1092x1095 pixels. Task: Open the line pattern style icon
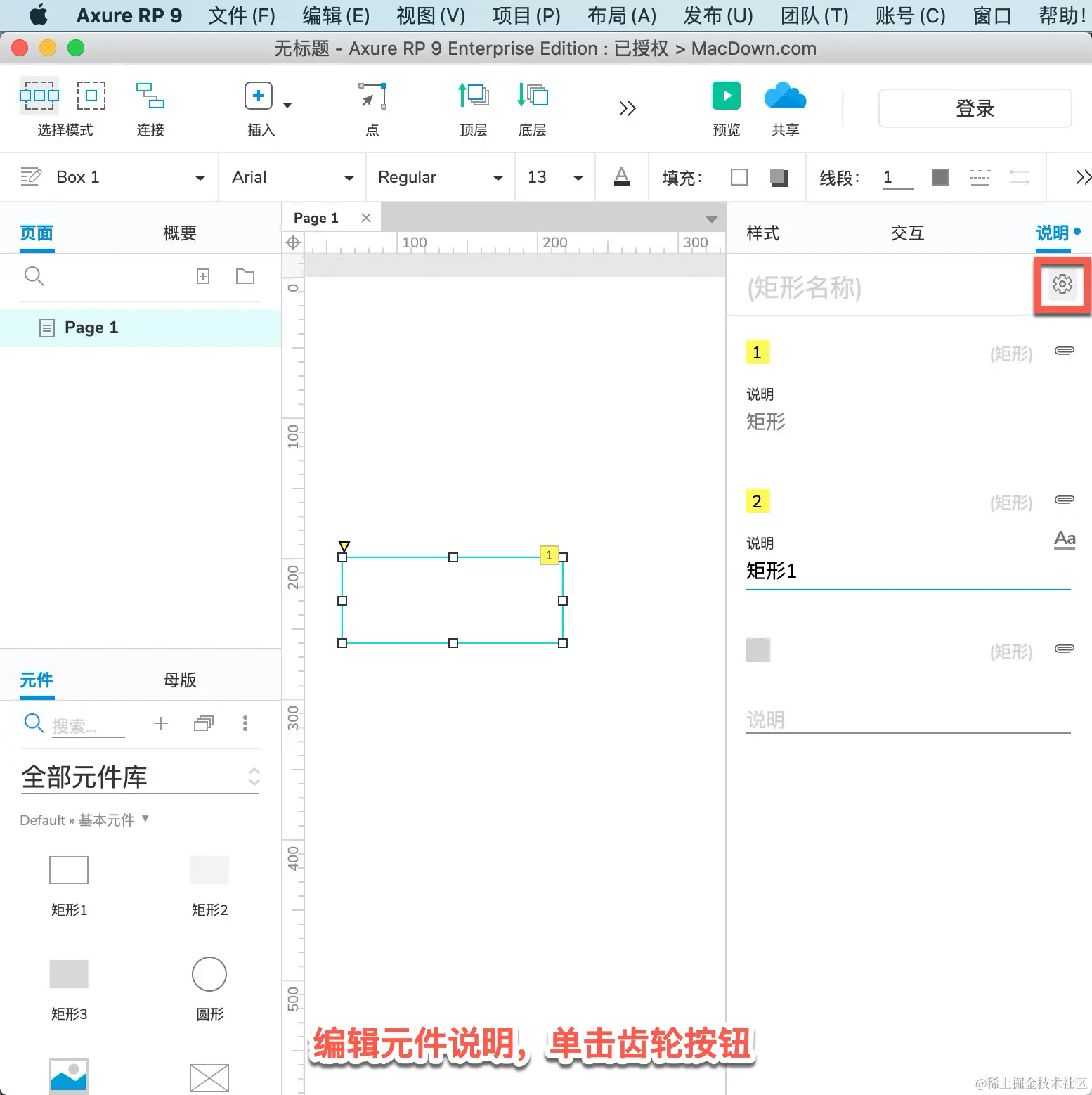(980, 177)
